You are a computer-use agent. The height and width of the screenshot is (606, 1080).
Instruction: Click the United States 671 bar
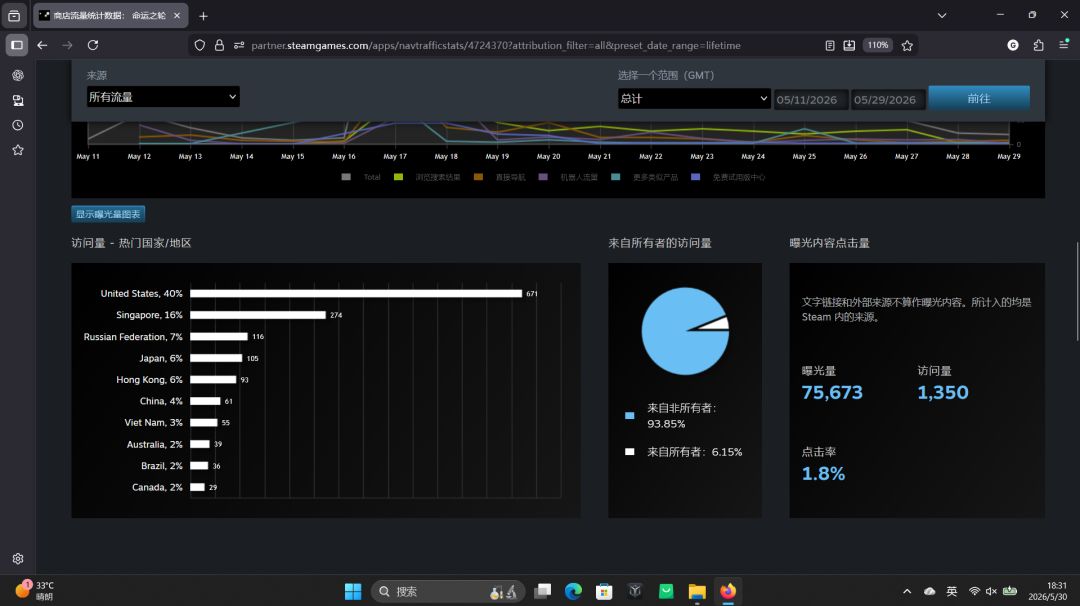[x=356, y=293]
